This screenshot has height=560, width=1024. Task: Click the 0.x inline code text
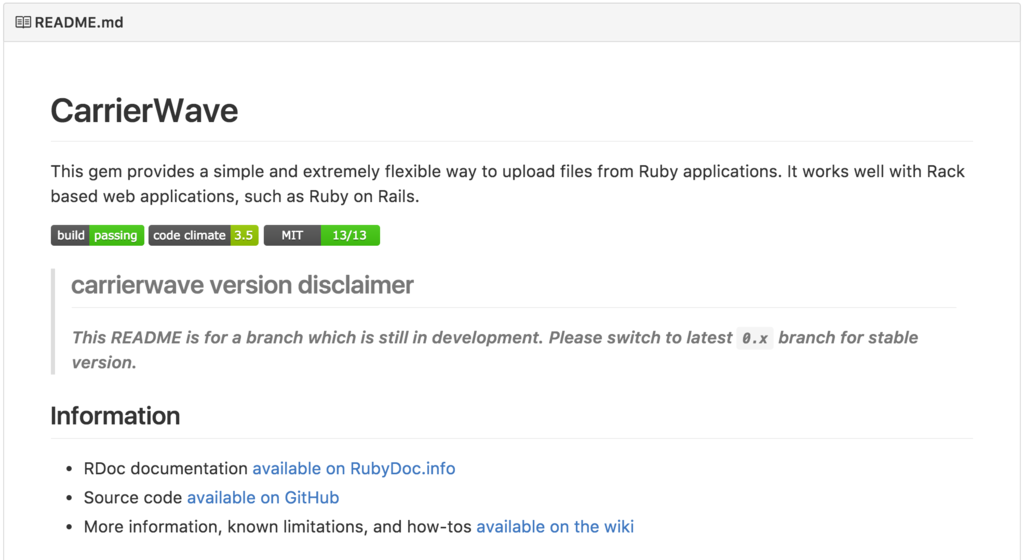pos(755,338)
